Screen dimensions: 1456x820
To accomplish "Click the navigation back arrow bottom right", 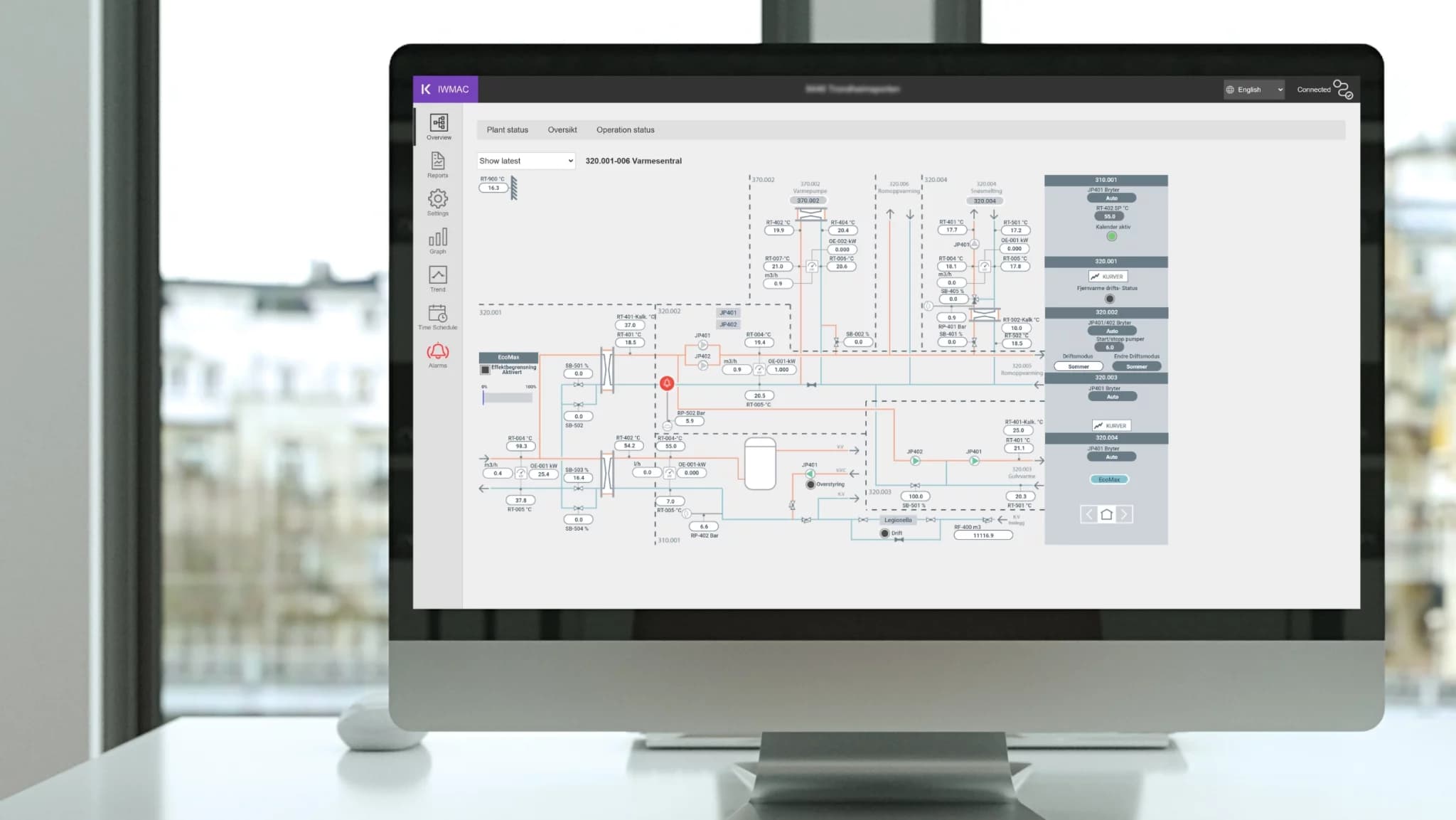I will (x=1089, y=513).
